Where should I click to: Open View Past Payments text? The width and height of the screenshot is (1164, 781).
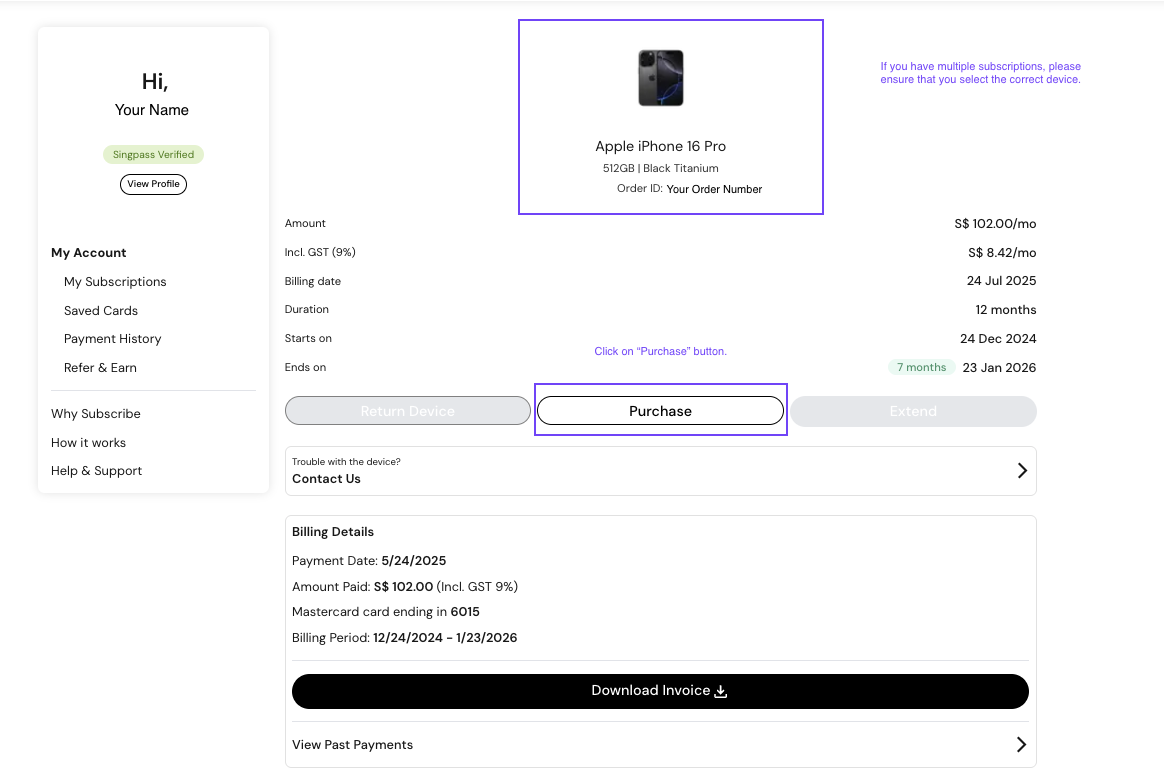tap(353, 745)
